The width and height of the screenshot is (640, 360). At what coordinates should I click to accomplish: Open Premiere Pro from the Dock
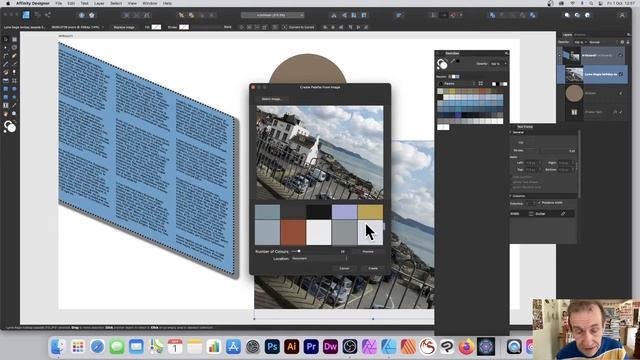(311, 347)
